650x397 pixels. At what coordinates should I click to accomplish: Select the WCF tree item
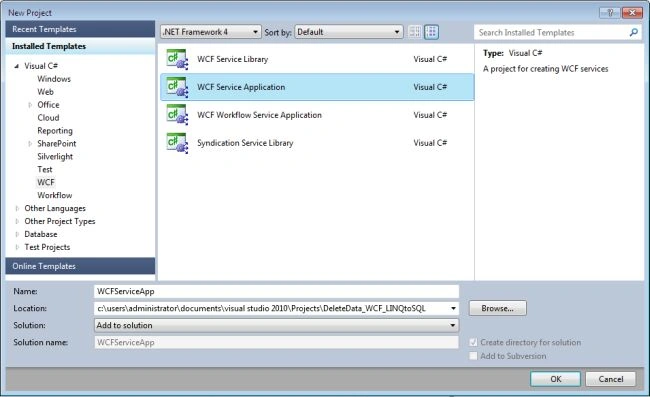click(46, 182)
